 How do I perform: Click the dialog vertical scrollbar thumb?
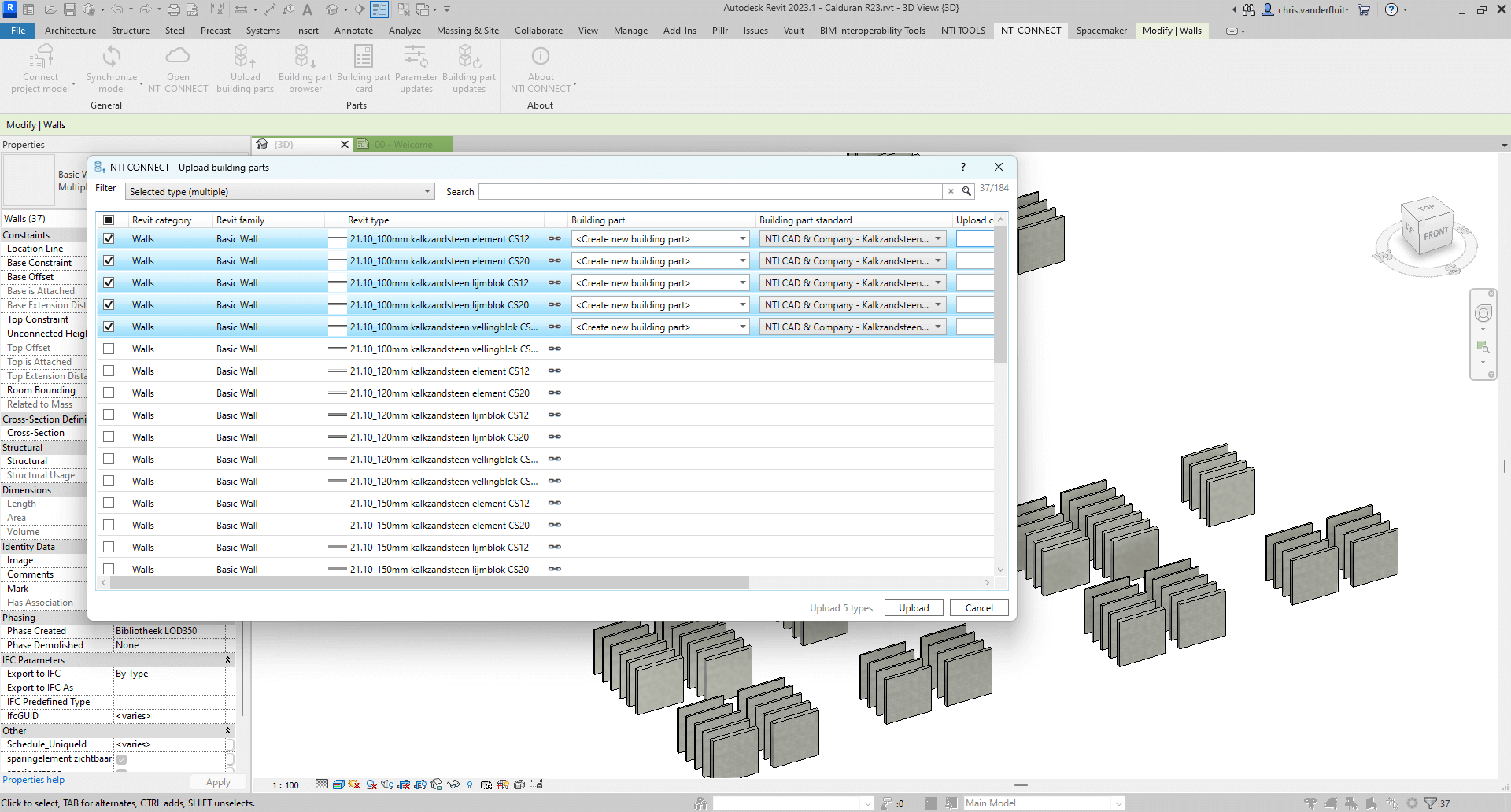(x=1001, y=295)
